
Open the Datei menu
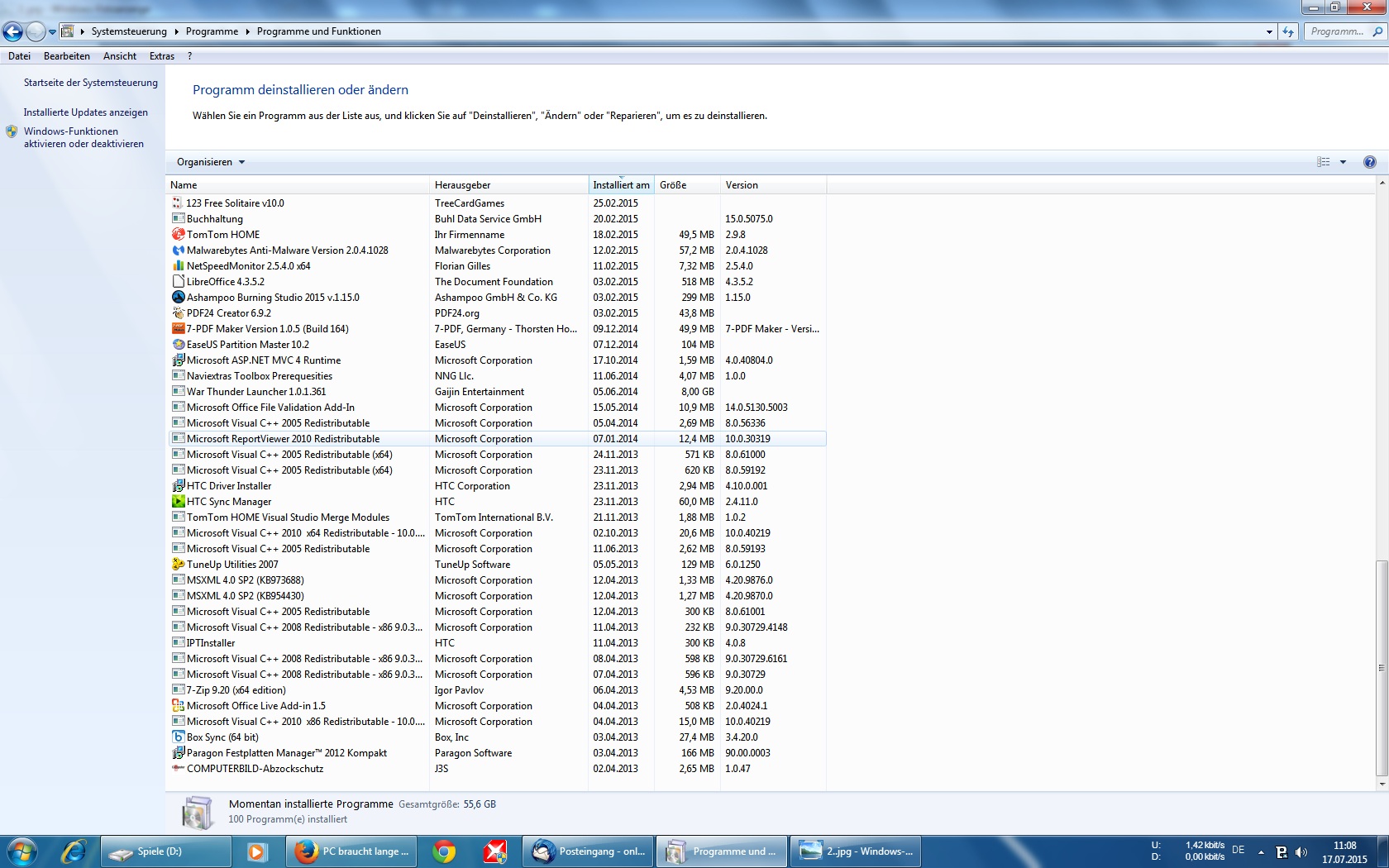(x=19, y=56)
